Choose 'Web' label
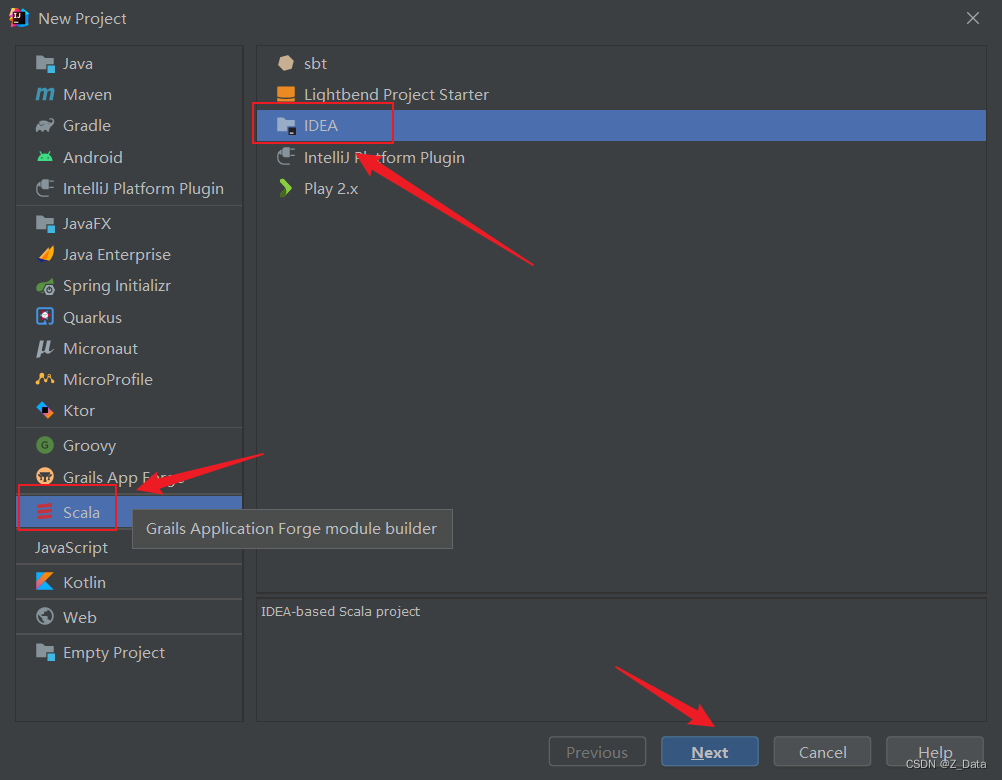1002x780 pixels. 80,617
